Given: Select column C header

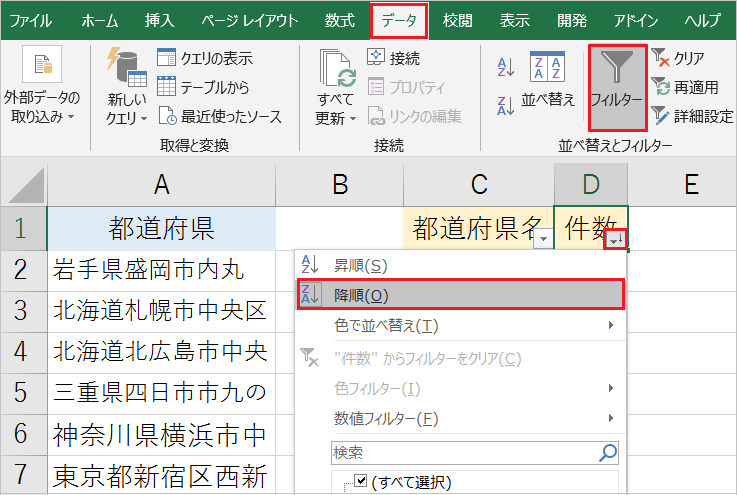Looking at the screenshot, I should [x=479, y=185].
